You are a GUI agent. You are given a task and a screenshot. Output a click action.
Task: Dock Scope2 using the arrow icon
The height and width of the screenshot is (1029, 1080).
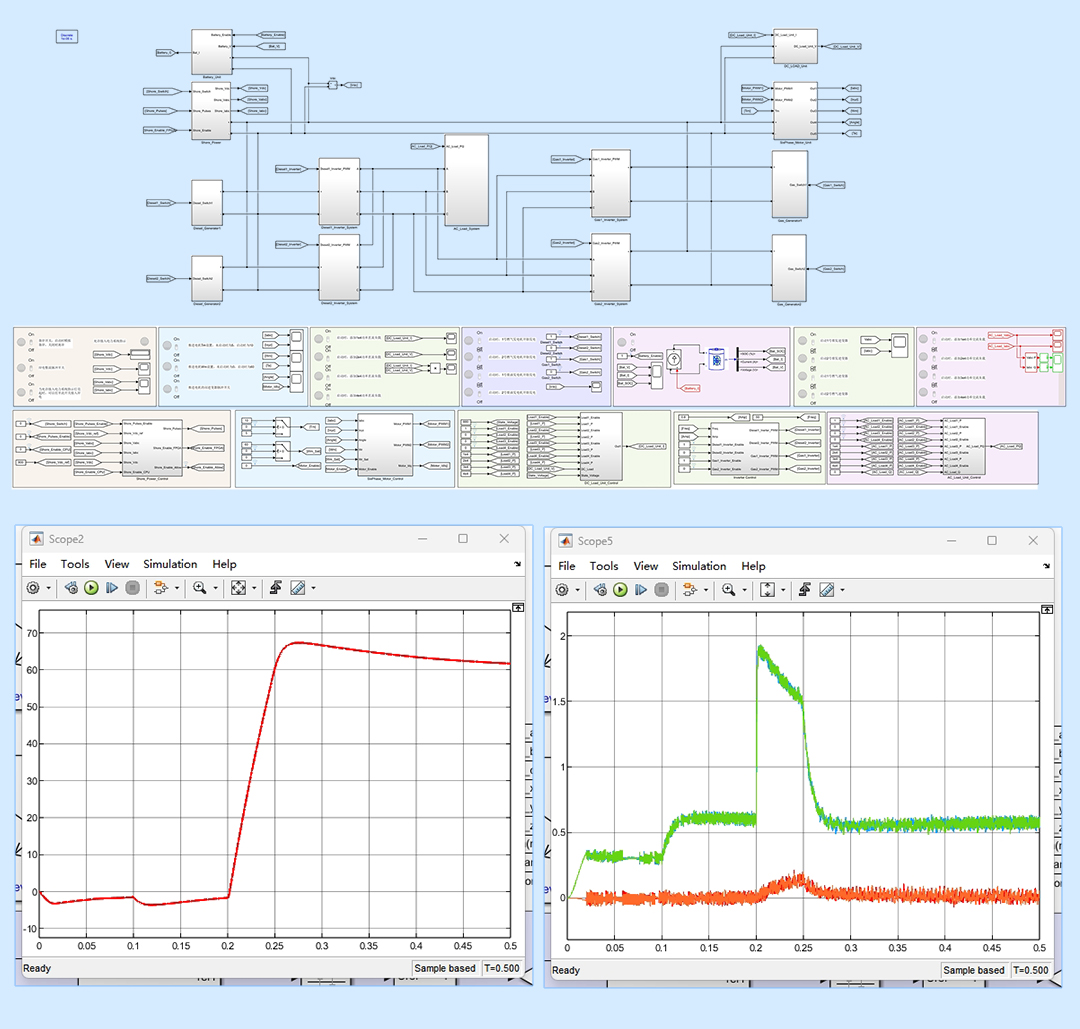point(517,564)
